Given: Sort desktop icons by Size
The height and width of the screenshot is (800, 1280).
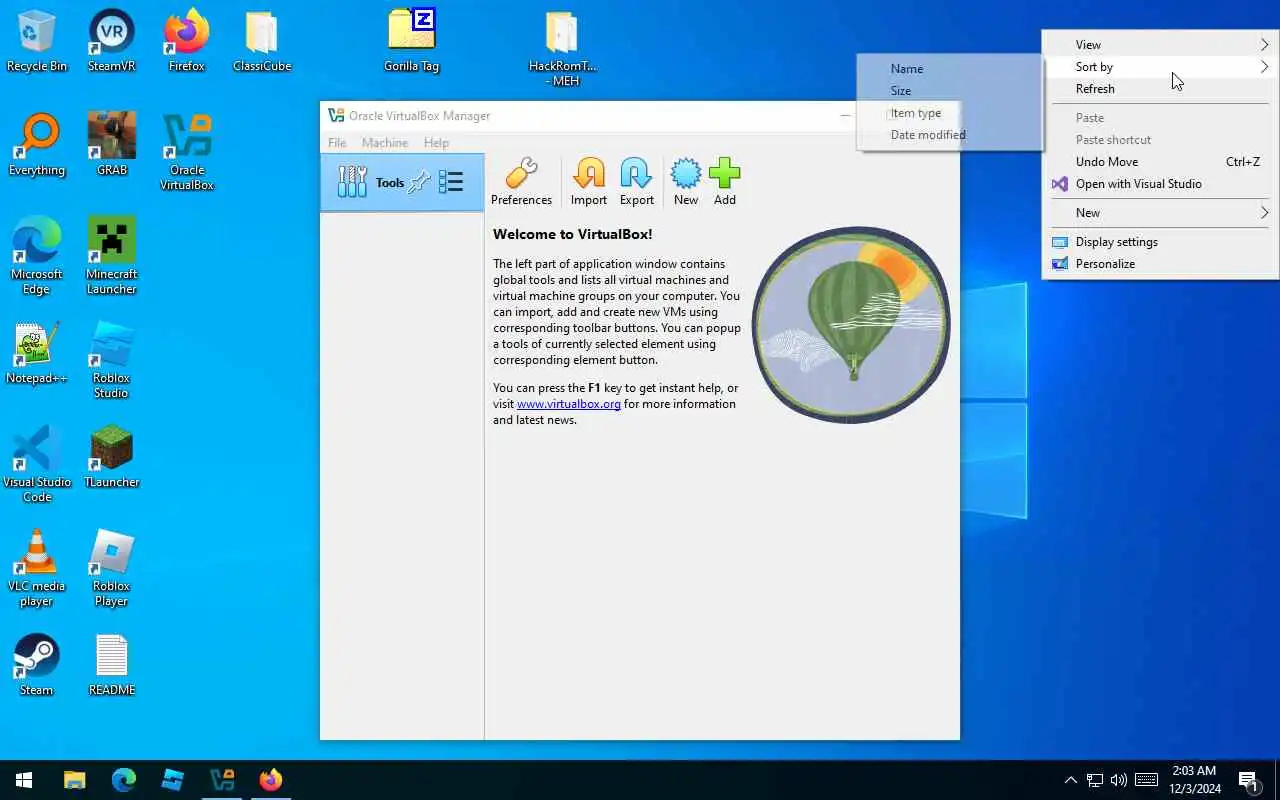Looking at the screenshot, I should [949, 91].
